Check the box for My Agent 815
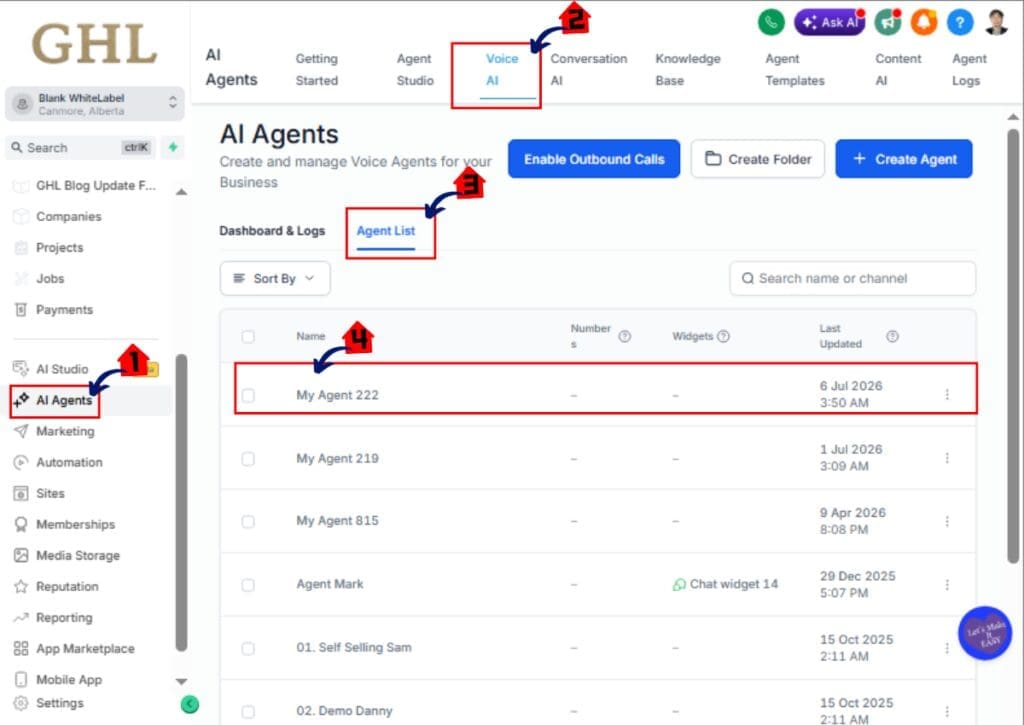Screen dimensions: 1024x725 click(x=248, y=521)
